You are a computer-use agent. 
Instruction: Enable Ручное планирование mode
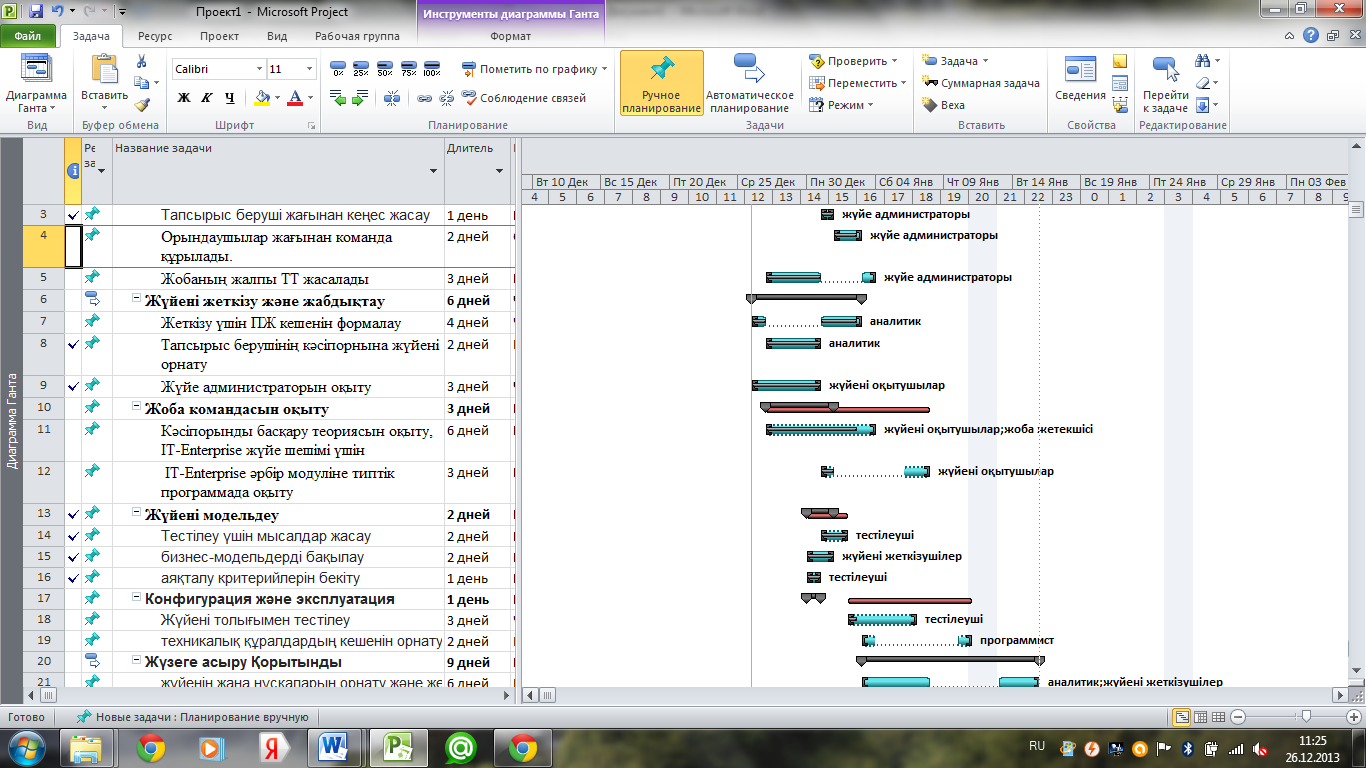click(x=661, y=84)
